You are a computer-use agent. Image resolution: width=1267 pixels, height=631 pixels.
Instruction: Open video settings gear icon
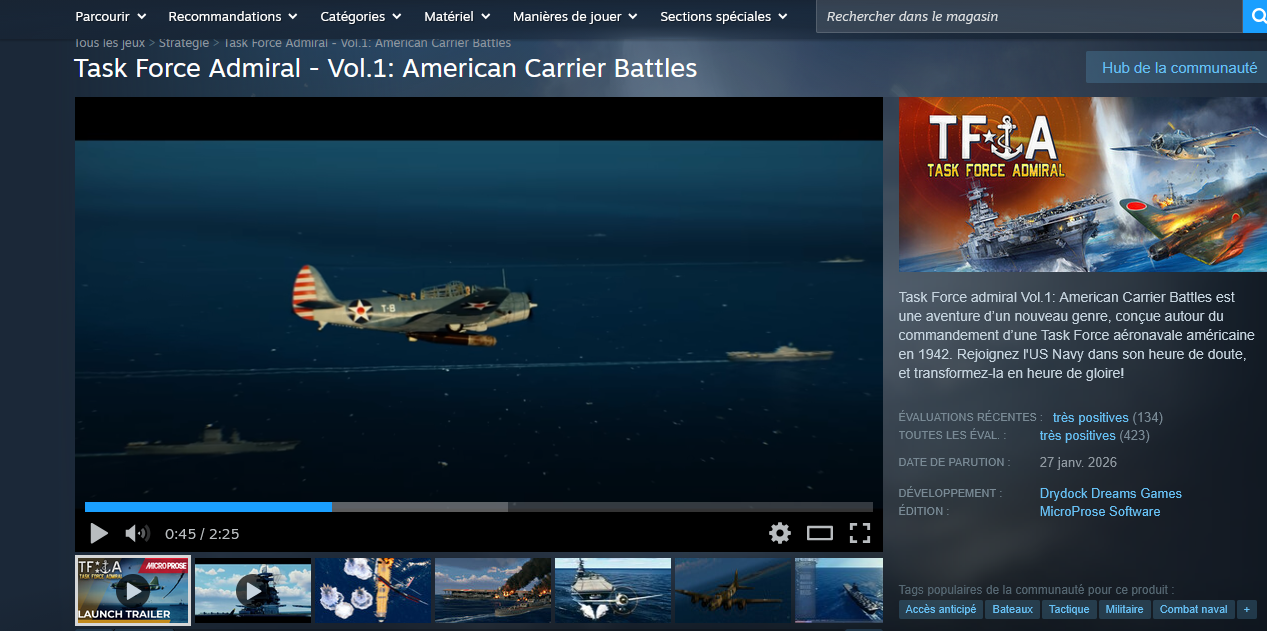point(780,533)
